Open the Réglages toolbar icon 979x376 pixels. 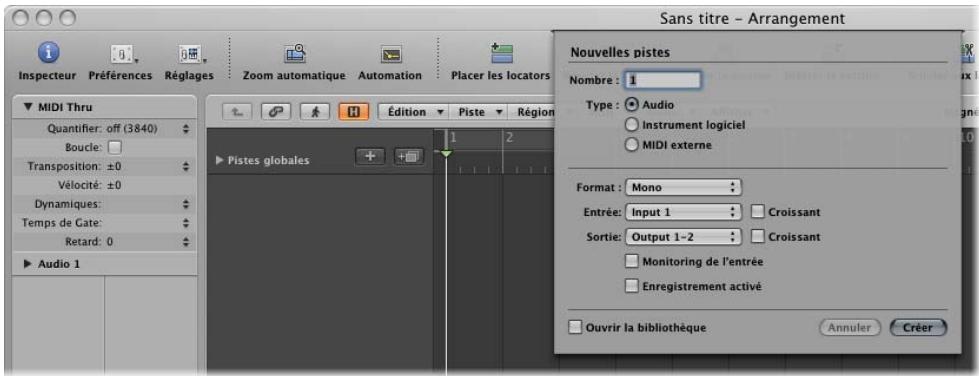click(x=188, y=54)
